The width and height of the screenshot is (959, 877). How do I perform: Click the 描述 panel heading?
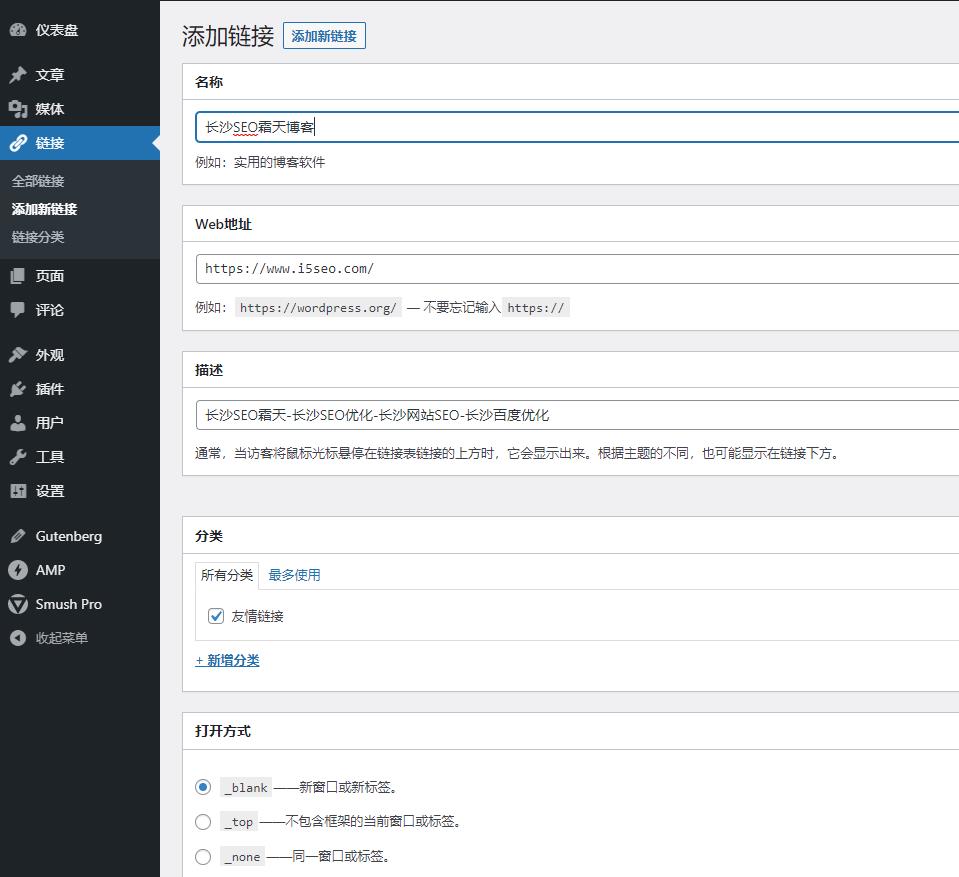[209, 370]
